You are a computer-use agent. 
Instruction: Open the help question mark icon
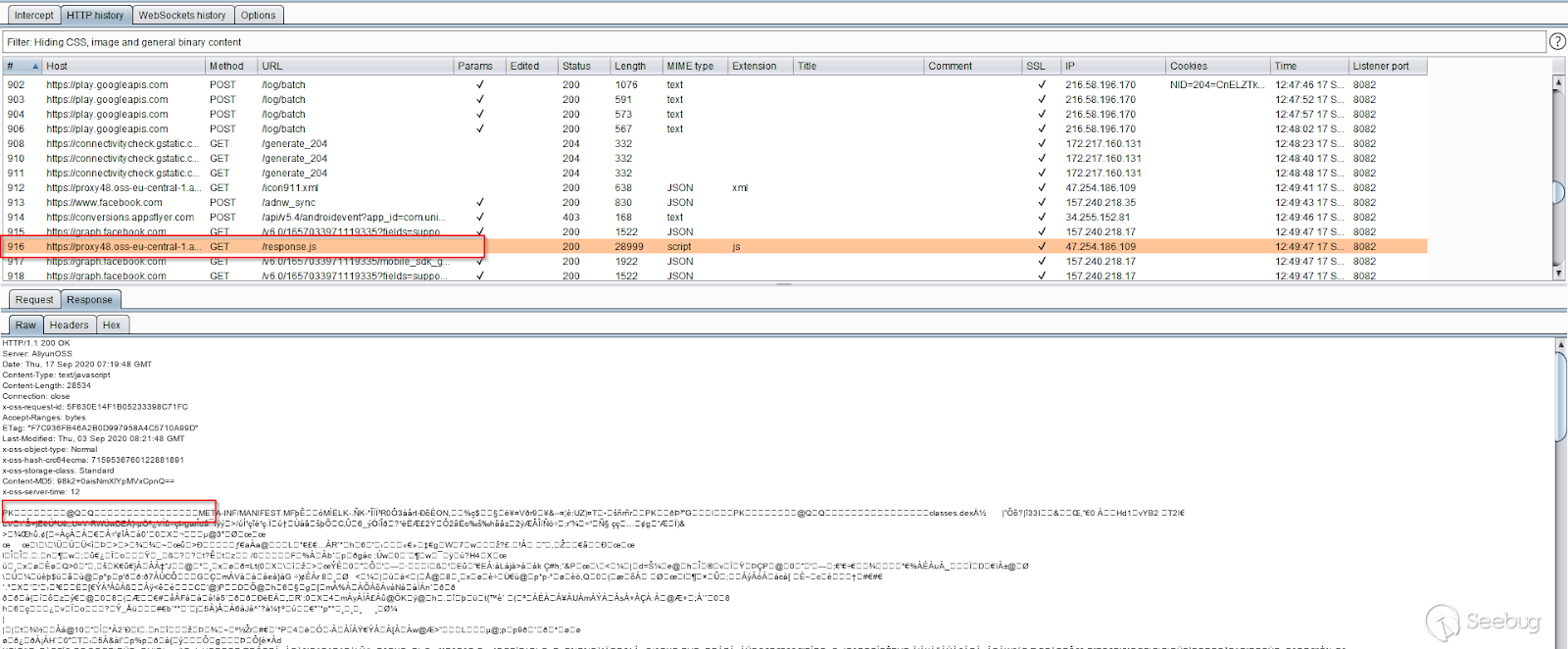coord(1556,41)
